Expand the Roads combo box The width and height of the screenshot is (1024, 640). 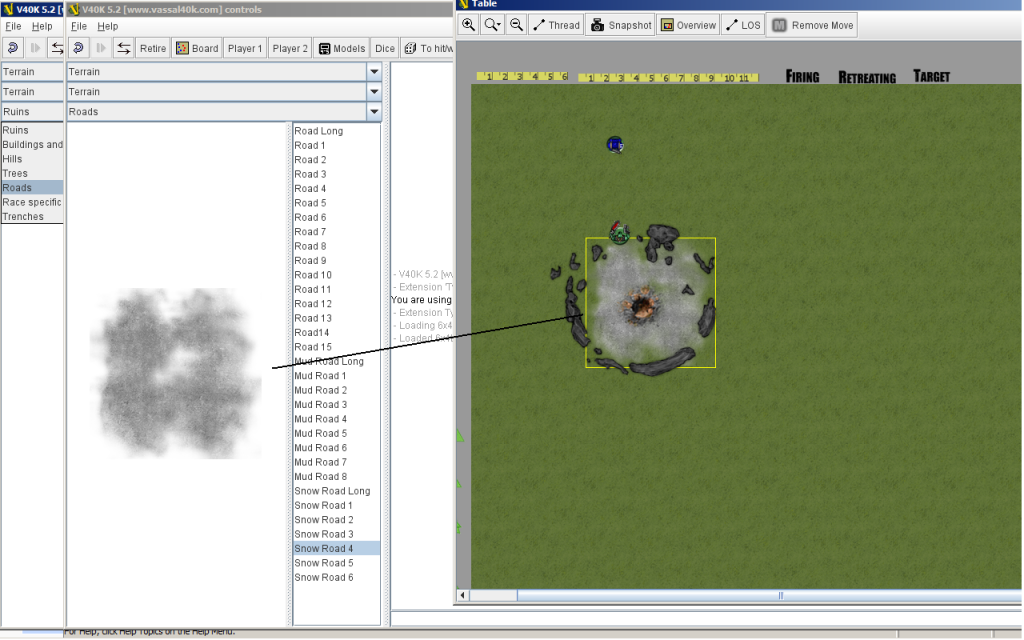coord(374,112)
